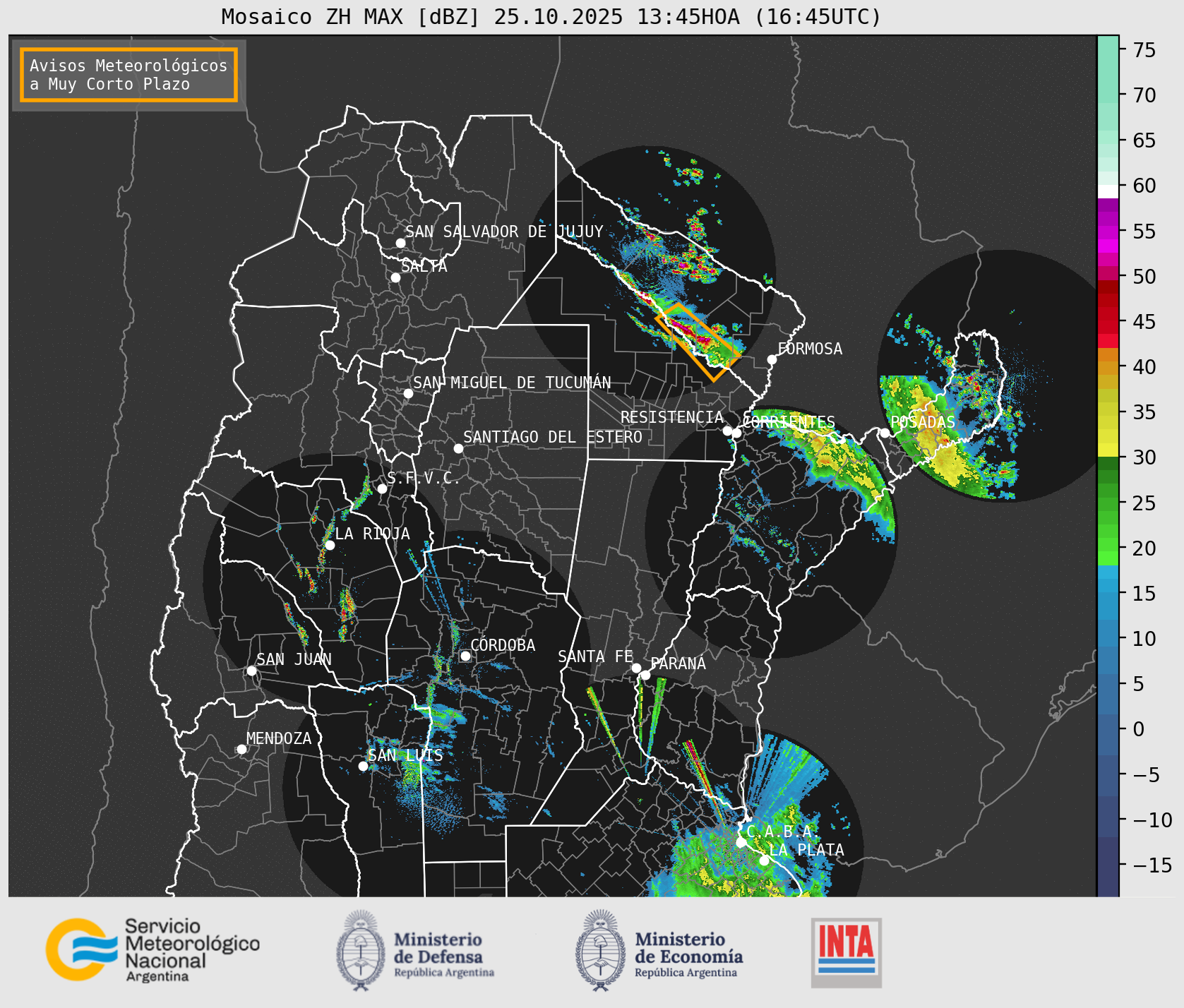Click the 30 tick label on the colorbar
1184x1008 pixels.
point(1144,457)
